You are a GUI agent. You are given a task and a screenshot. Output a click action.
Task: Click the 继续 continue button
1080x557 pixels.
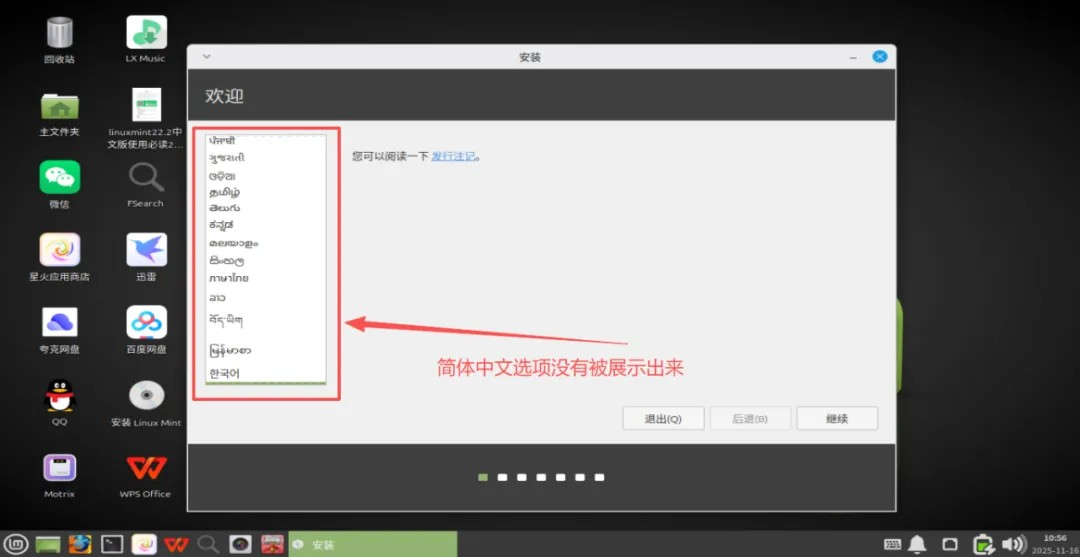(837, 419)
